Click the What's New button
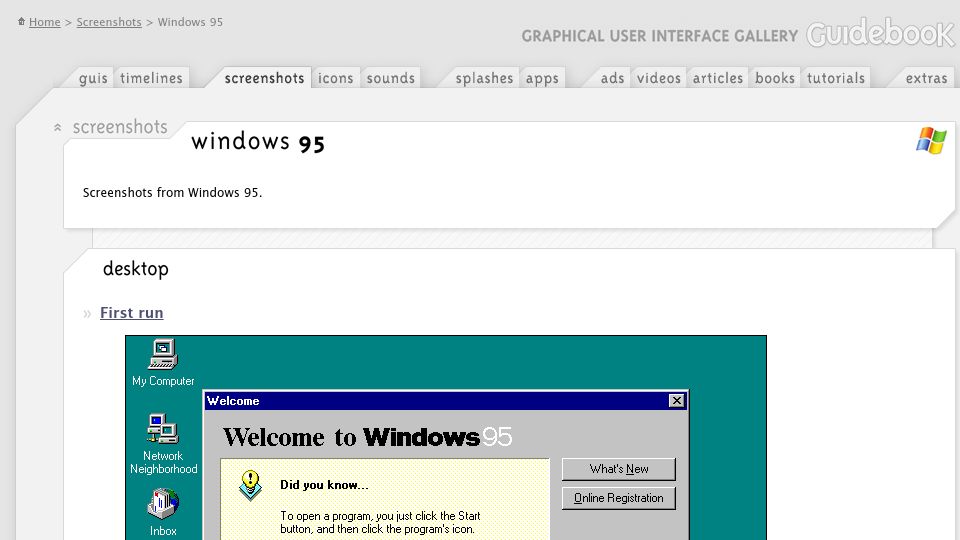960x540 pixels. [x=618, y=469]
